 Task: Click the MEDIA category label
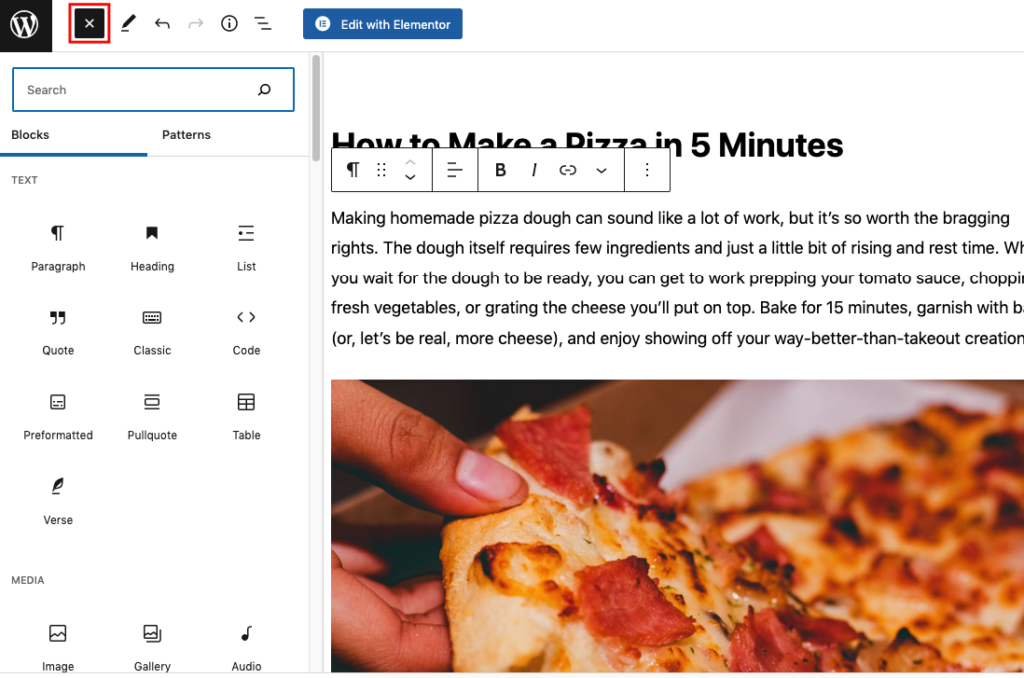pos(27,580)
